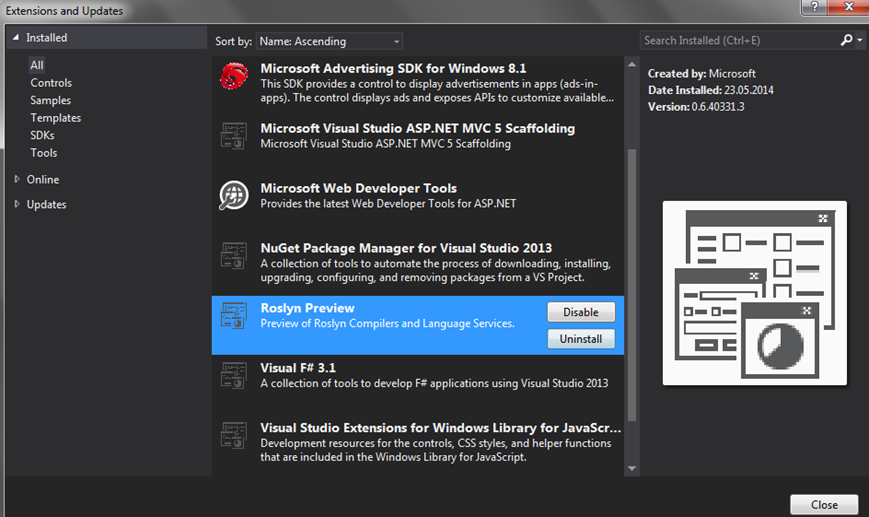Click the Visual F# 3.1 extension icon
This screenshot has height=517, width=869.
[234, 375]
